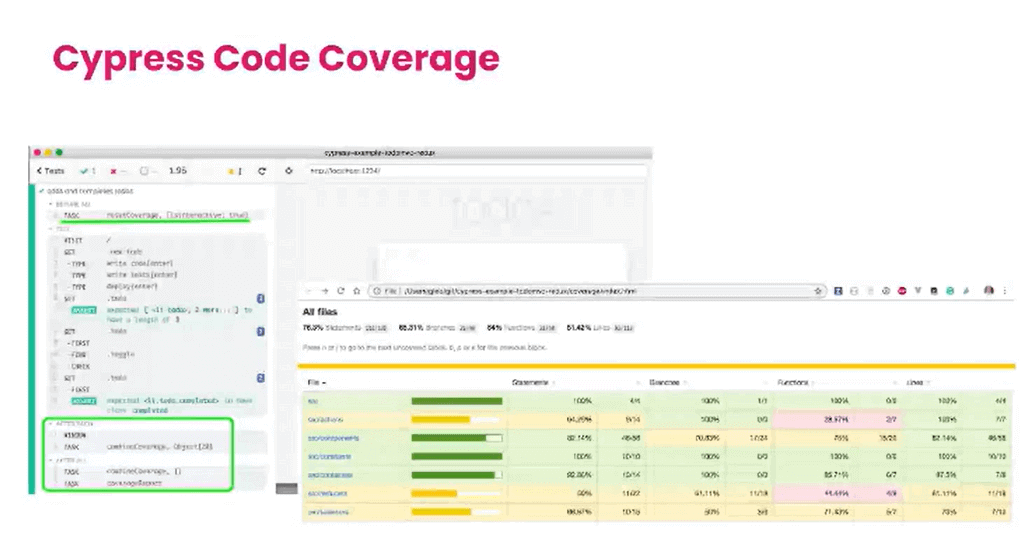1030x547 pixels.
Task: Go back to the Tests list in Cypress
Action: pyautogui.click(x=51, y=171)
